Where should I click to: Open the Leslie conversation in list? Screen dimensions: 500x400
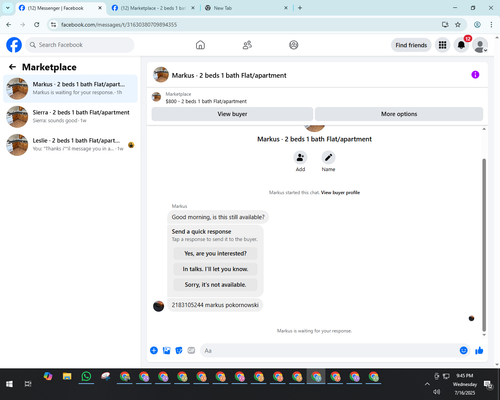click(70, 145)
